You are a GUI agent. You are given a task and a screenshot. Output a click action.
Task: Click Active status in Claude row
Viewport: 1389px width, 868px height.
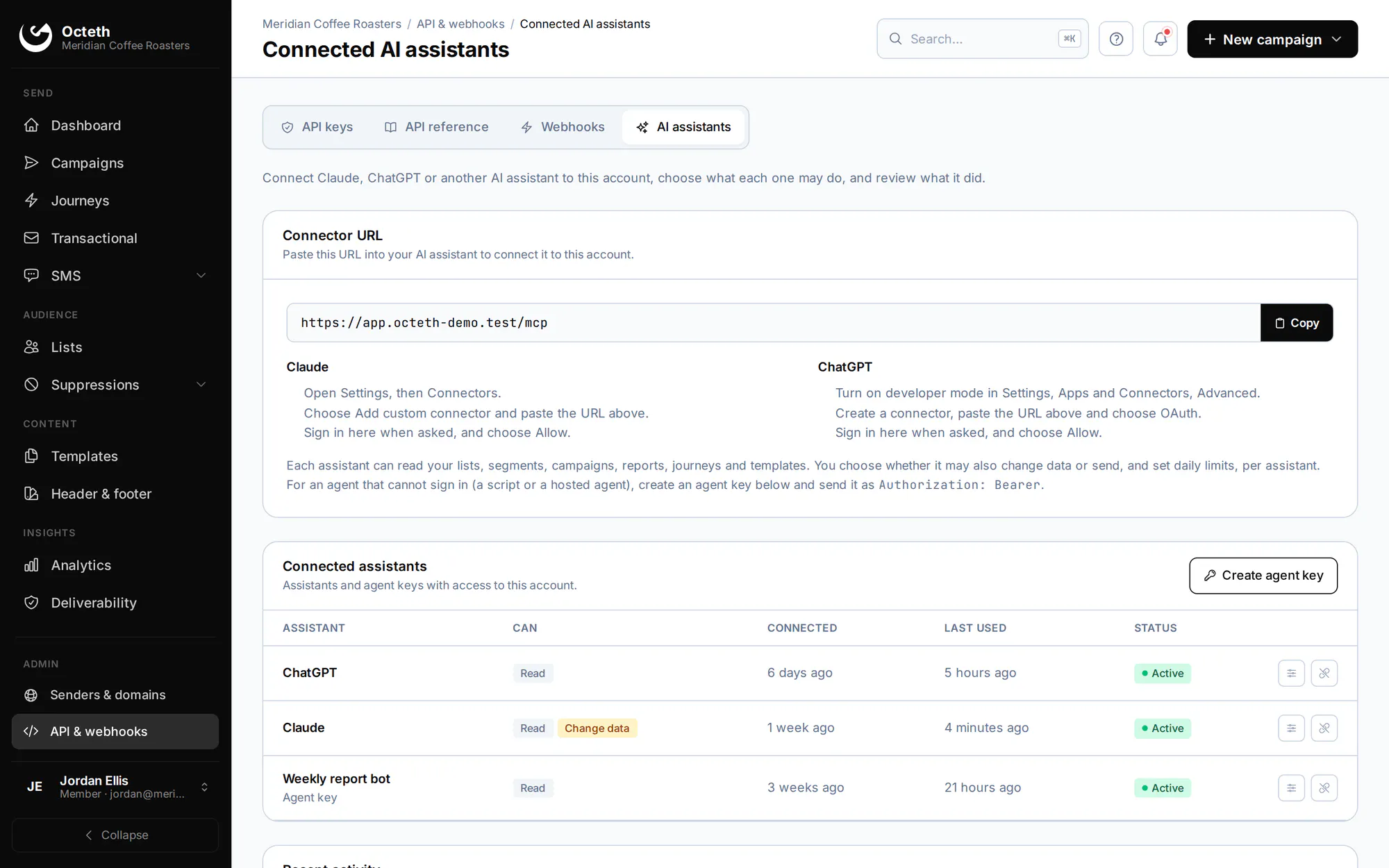point(1162,728)
